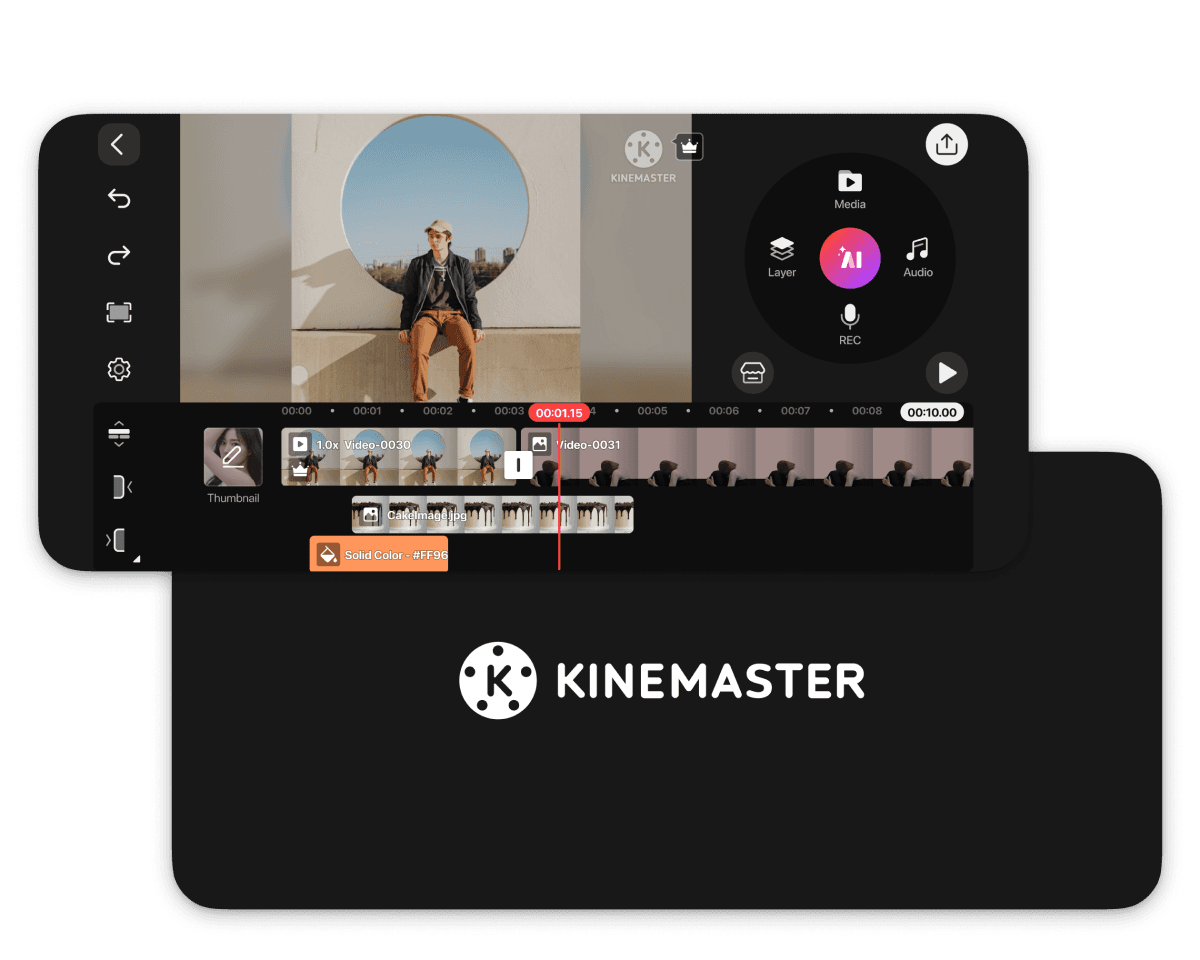Tap the 00:01.15 playhead time marker

(x=559, y=413)
